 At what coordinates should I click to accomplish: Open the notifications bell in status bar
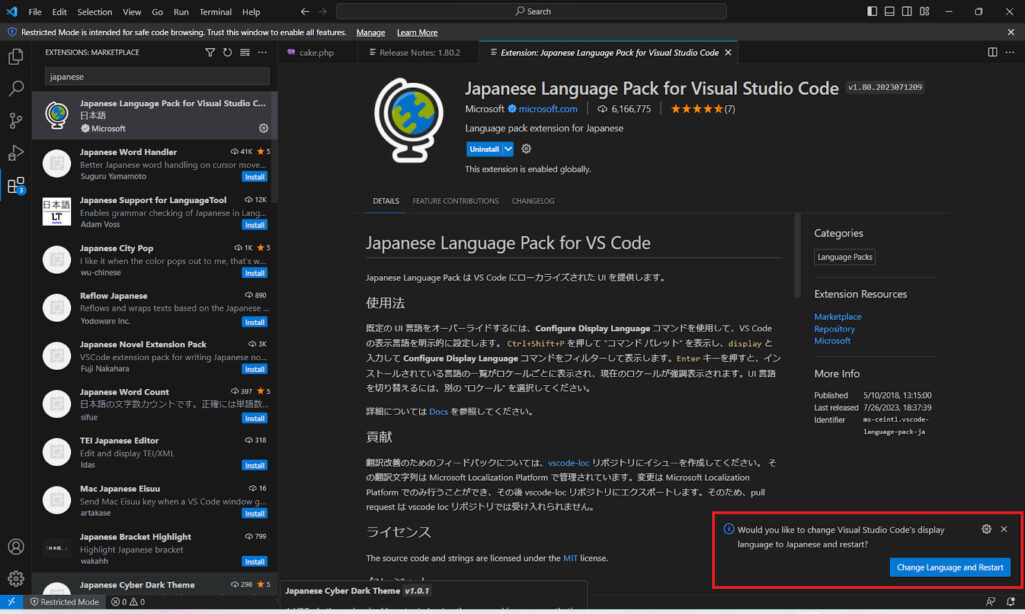(x=1011, y=602)
